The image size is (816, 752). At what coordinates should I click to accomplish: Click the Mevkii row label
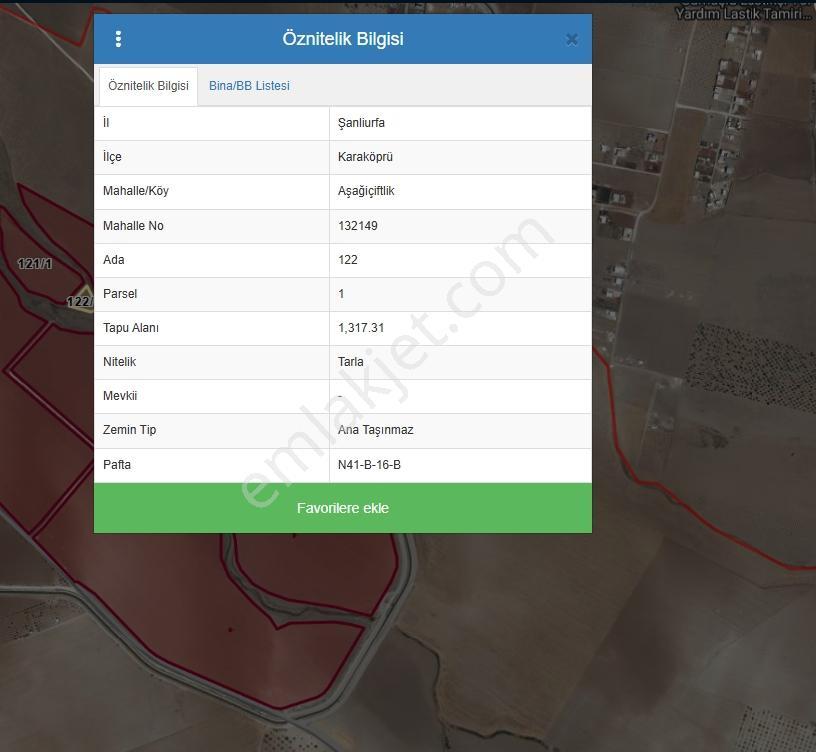(120, 396)
